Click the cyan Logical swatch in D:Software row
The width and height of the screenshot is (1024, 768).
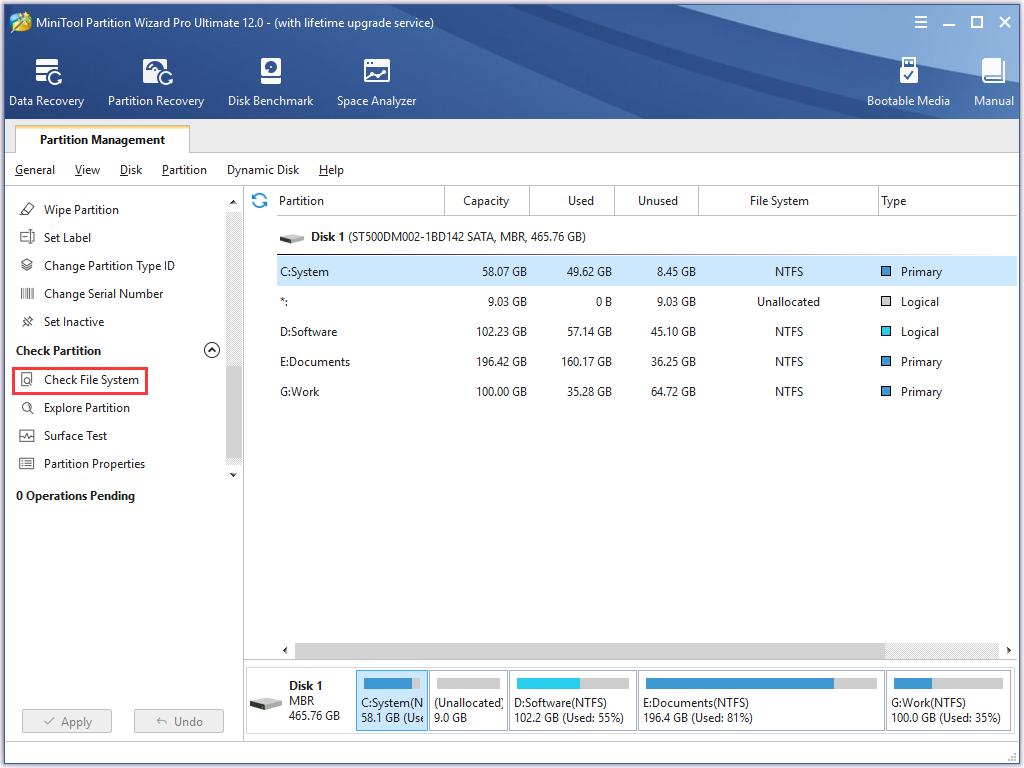pos(886,331)
